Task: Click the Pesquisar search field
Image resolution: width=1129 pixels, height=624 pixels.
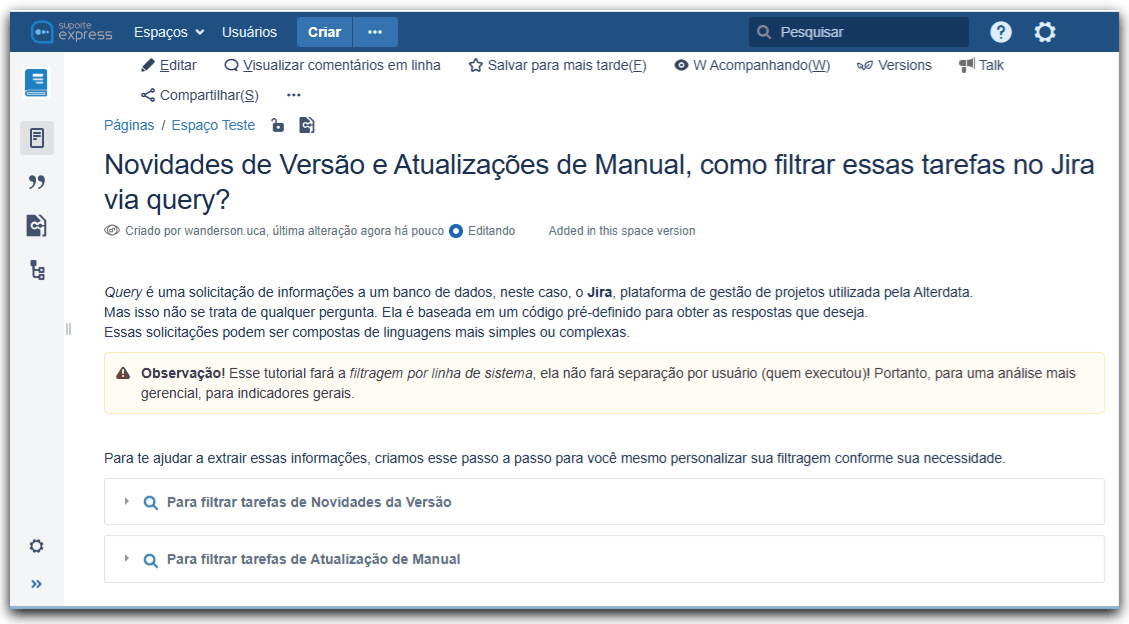Action: click(x=859, y=32)
